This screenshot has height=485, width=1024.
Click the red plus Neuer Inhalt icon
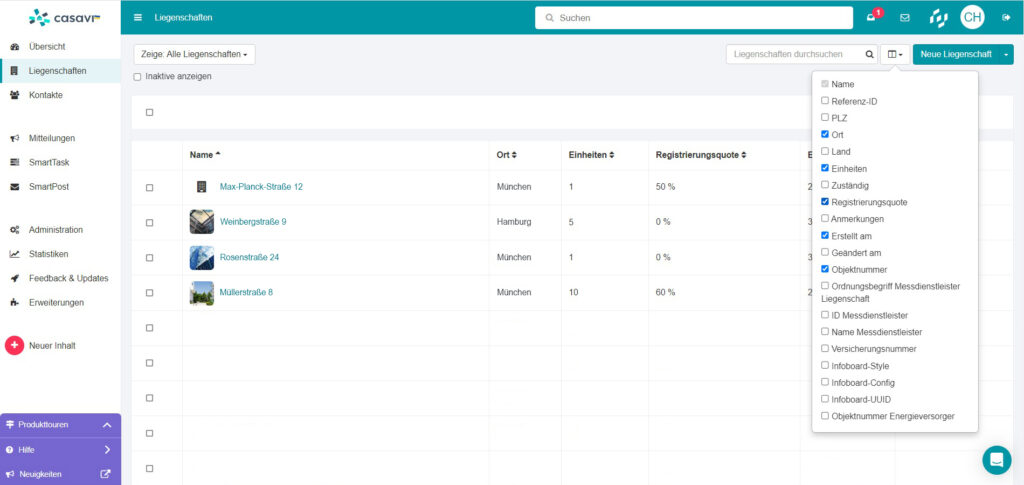point(14,346)
